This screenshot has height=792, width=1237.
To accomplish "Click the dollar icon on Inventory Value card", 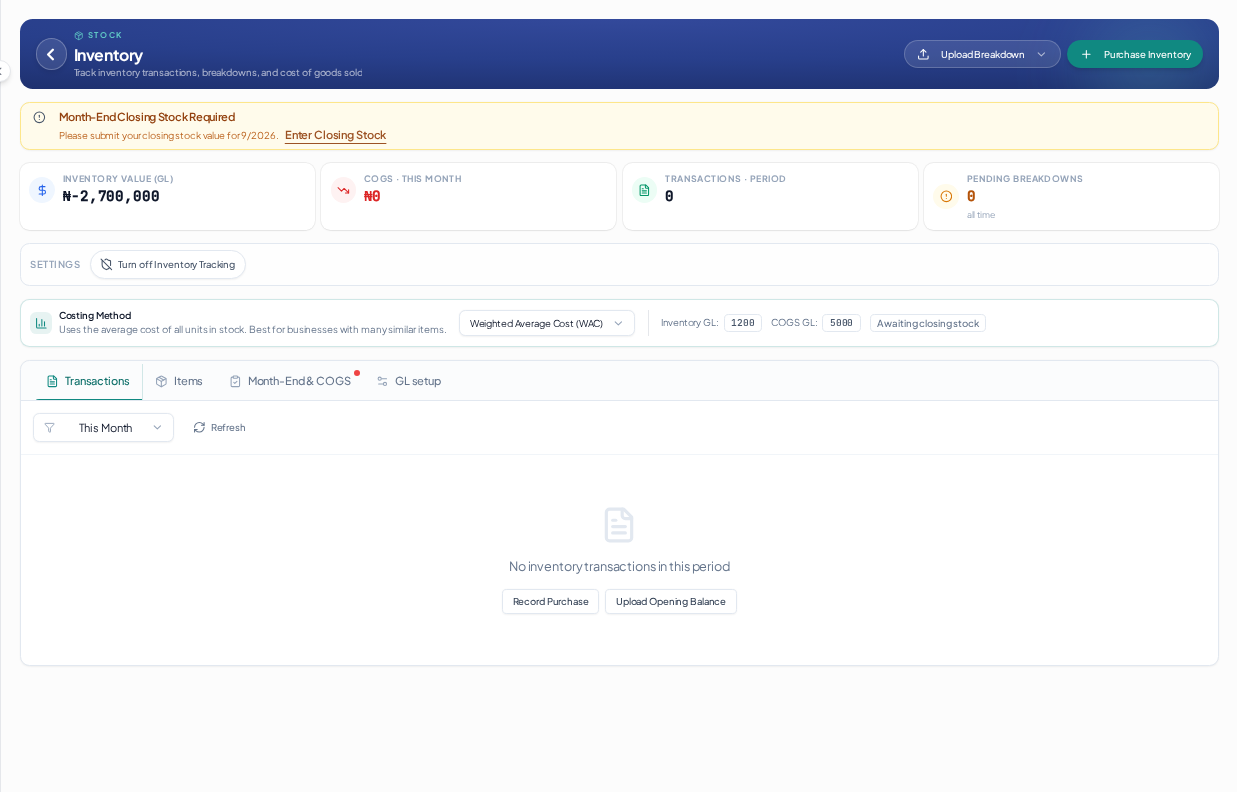I will 42,190.
